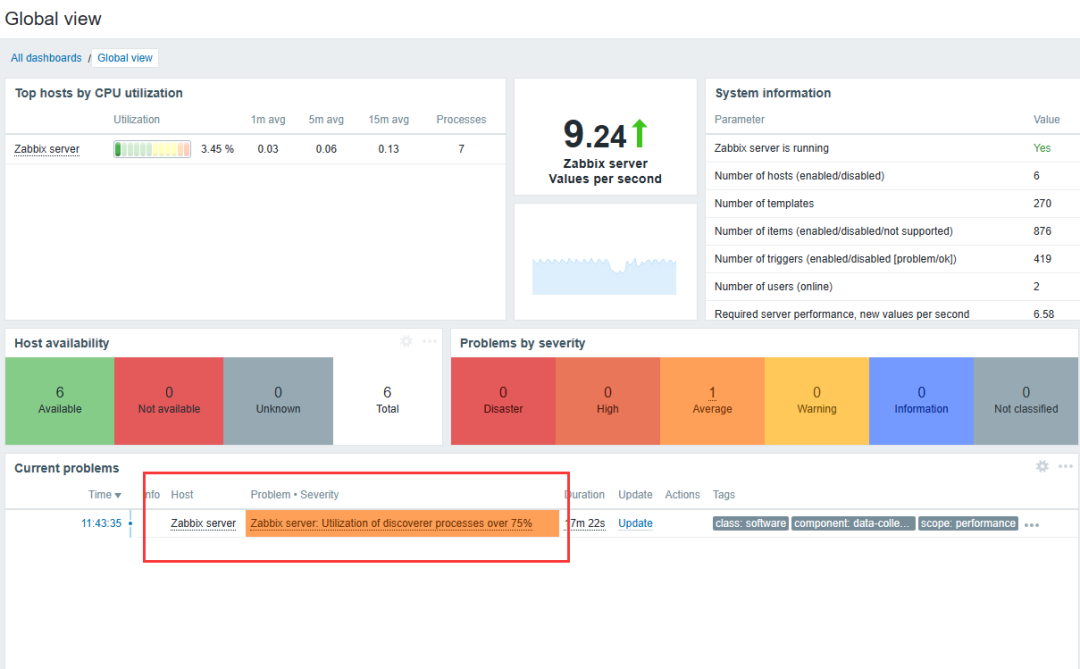The image size is (1080, 669).
Task: Open Current problems widget settings gear
Action: coord(1042,466)
